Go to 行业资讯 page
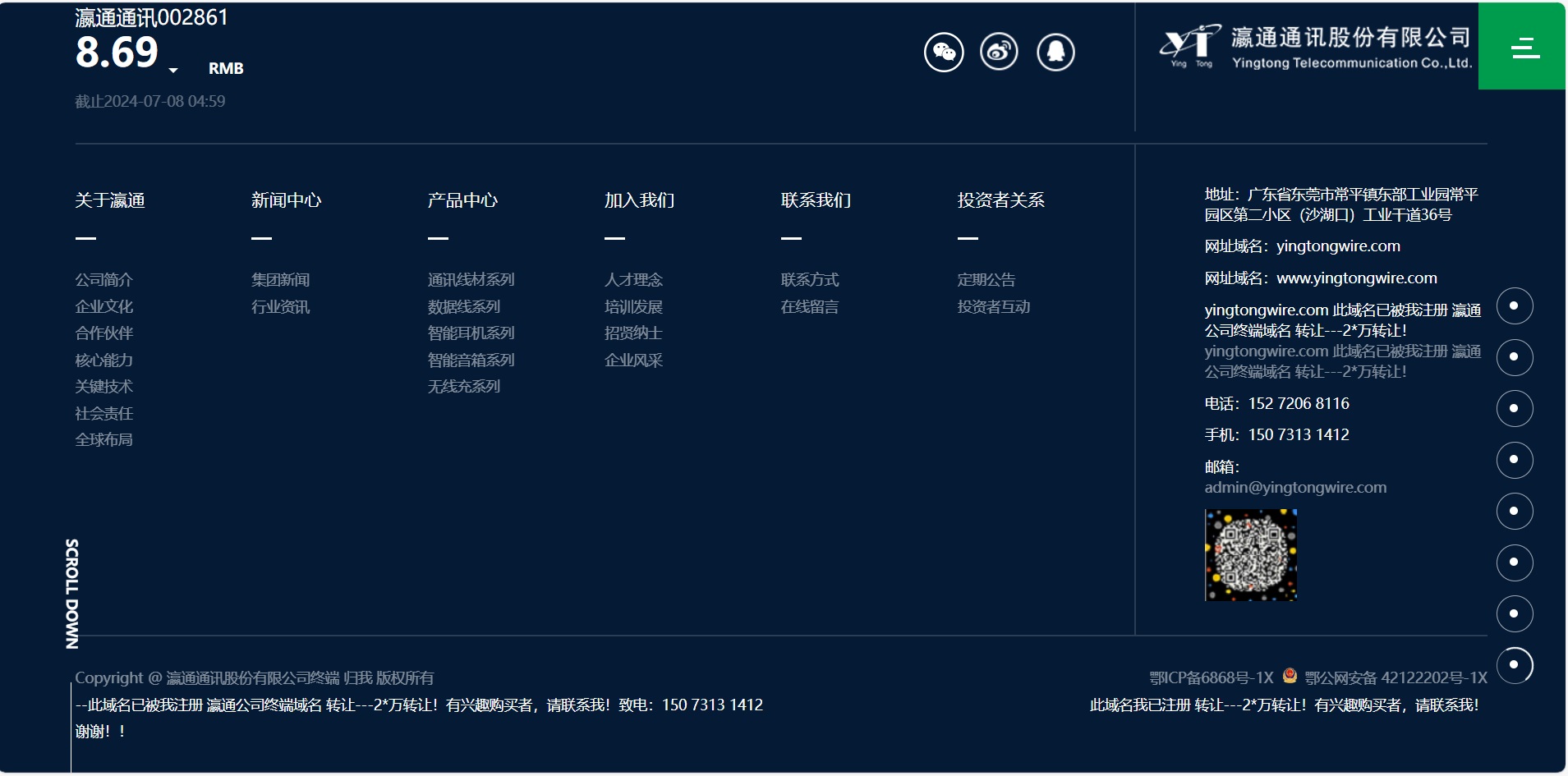Viewport: 1568px width, 776px height. point(280,306)
